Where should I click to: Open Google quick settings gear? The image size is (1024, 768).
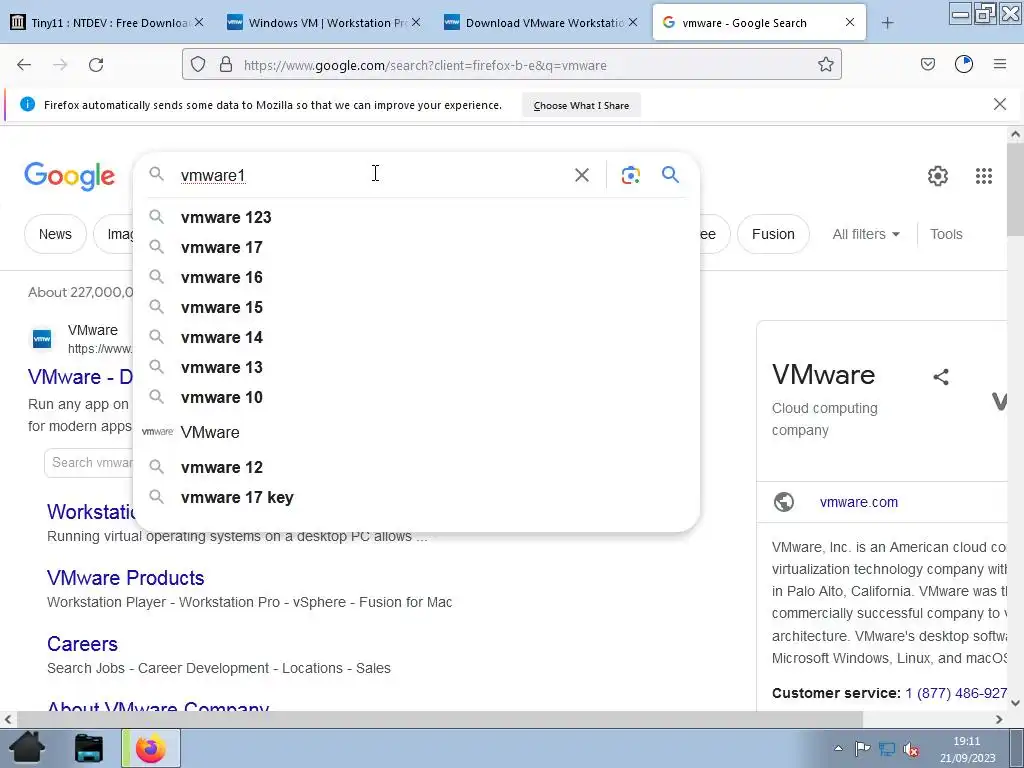938,176
